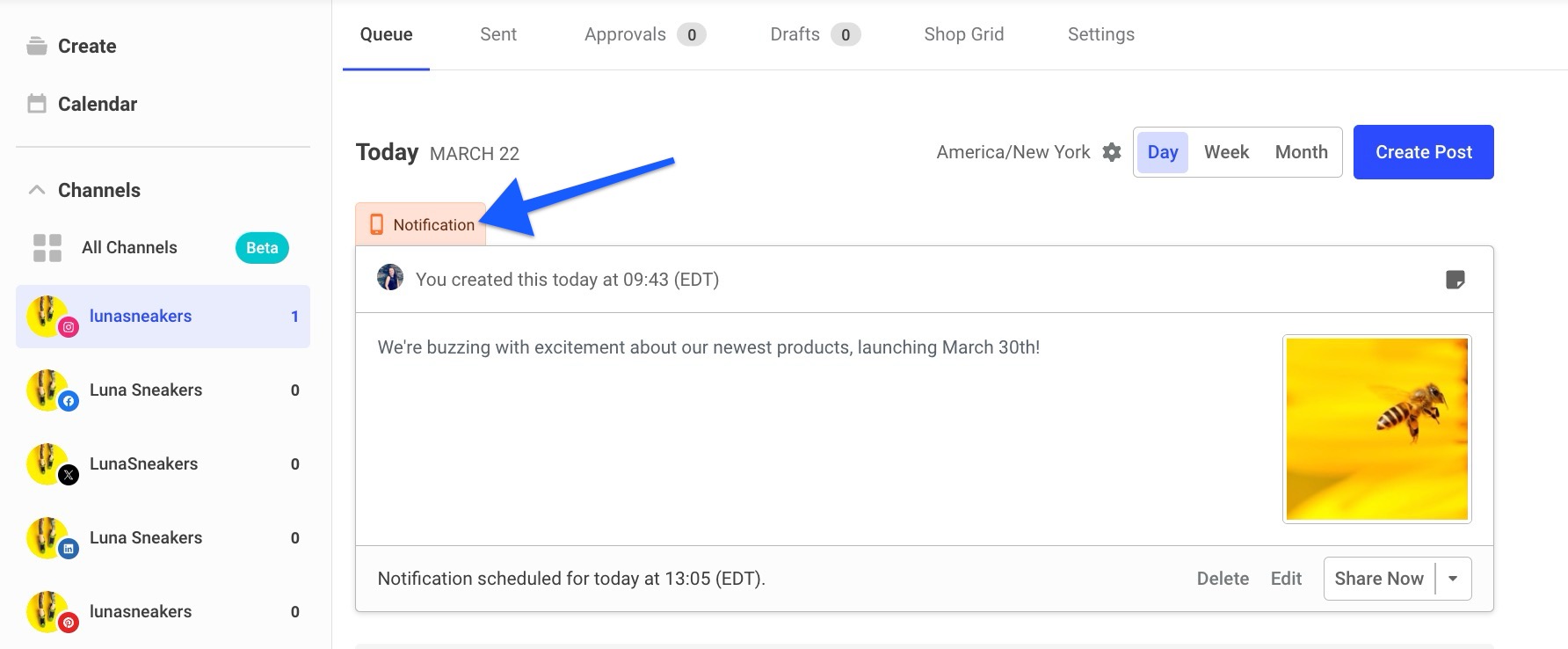Open the bee image thumbnail

click(x=1377, y=429)
